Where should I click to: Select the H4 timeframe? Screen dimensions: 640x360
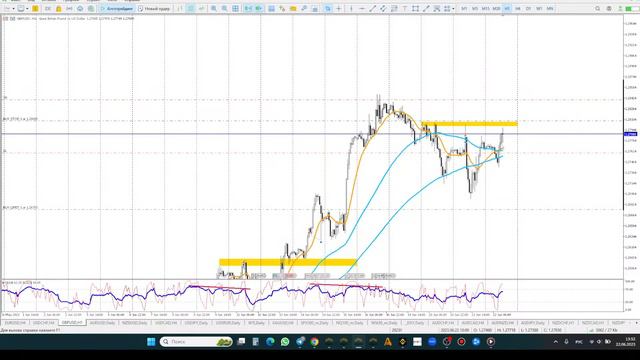518,9
